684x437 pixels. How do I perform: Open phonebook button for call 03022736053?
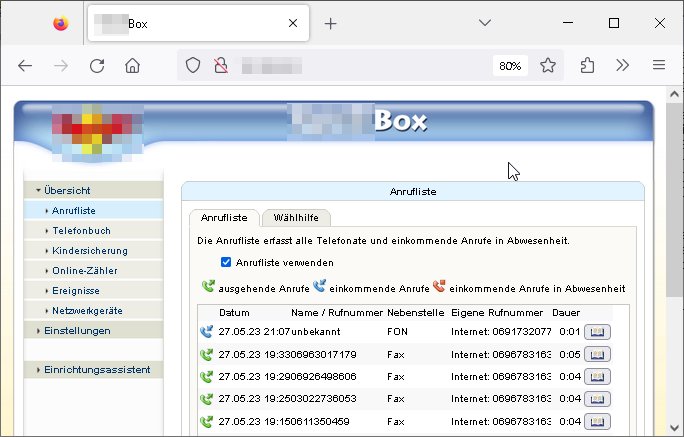coord(597,399)
